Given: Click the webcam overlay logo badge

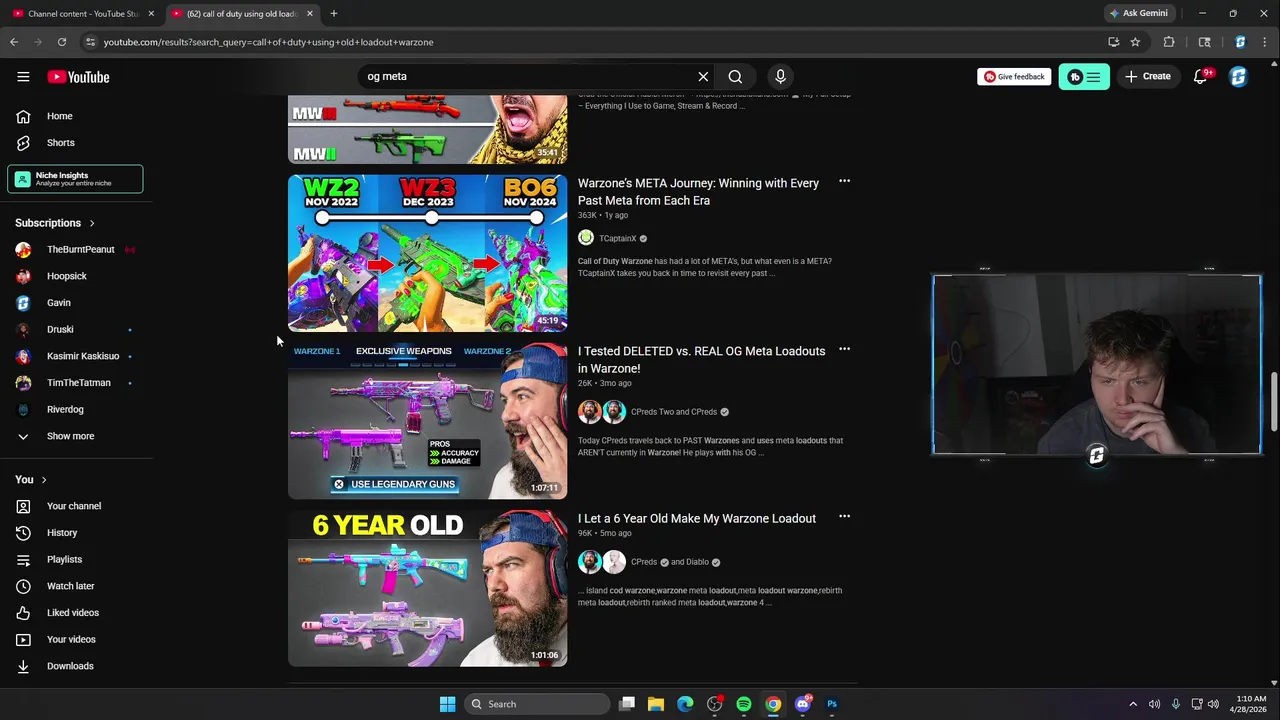Looking at the screenshot, I should pos(1097,456).
